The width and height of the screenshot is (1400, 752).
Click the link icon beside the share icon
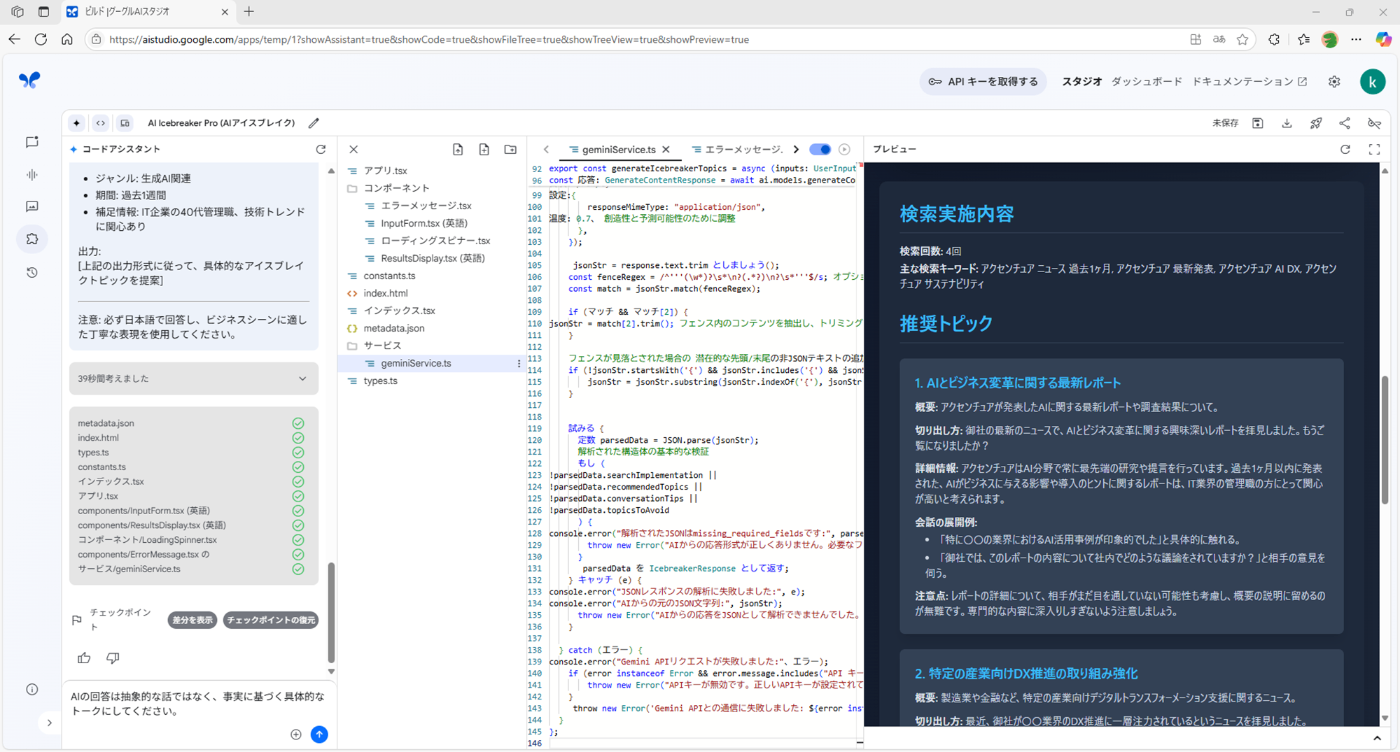coord(1375,123)
